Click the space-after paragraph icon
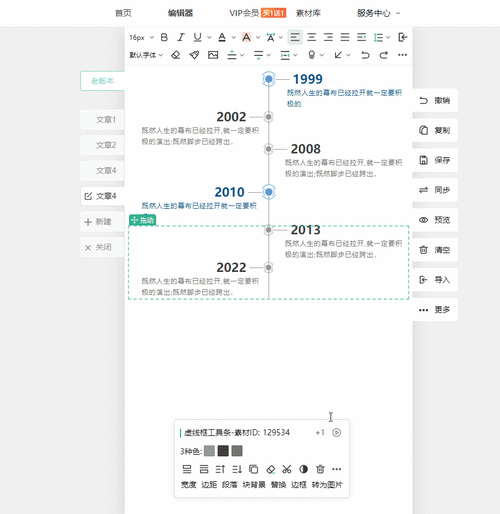The height and width of the screenshot is (514, 500). point(258,55)
